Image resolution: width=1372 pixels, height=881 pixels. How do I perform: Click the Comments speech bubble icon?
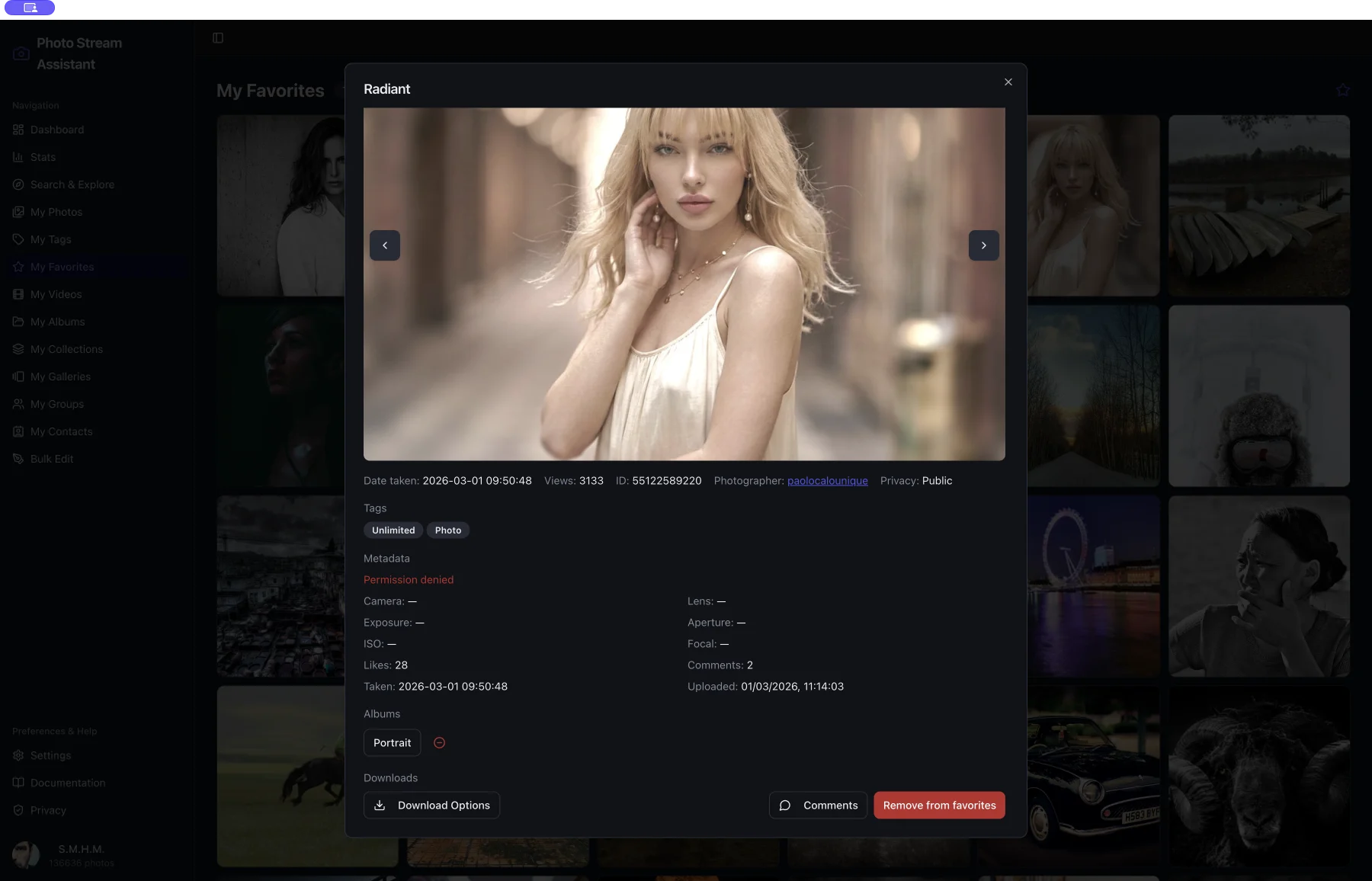click(784, 805)
